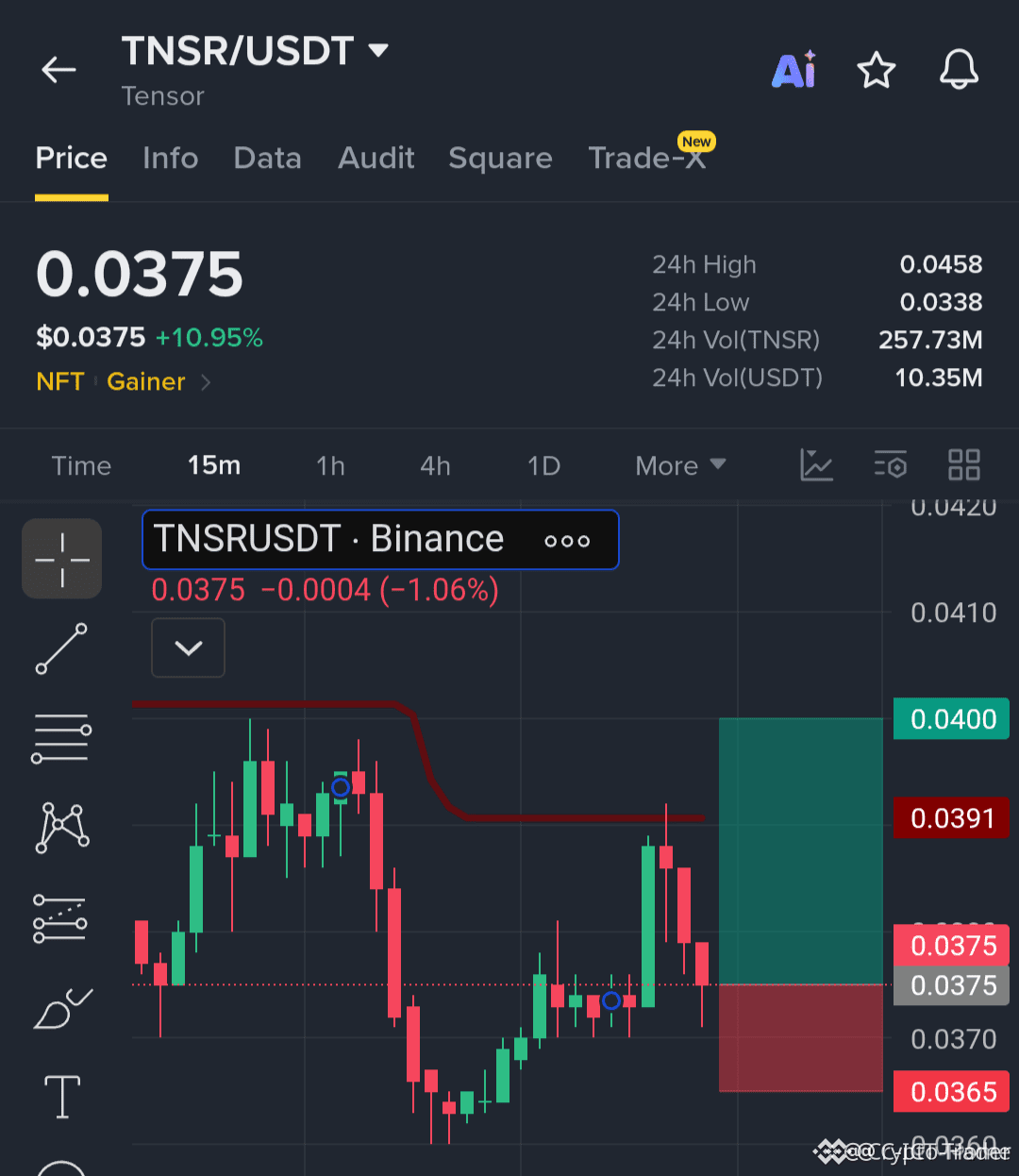
Task: Switch to the Price tab
Action: tap(72, 158)
